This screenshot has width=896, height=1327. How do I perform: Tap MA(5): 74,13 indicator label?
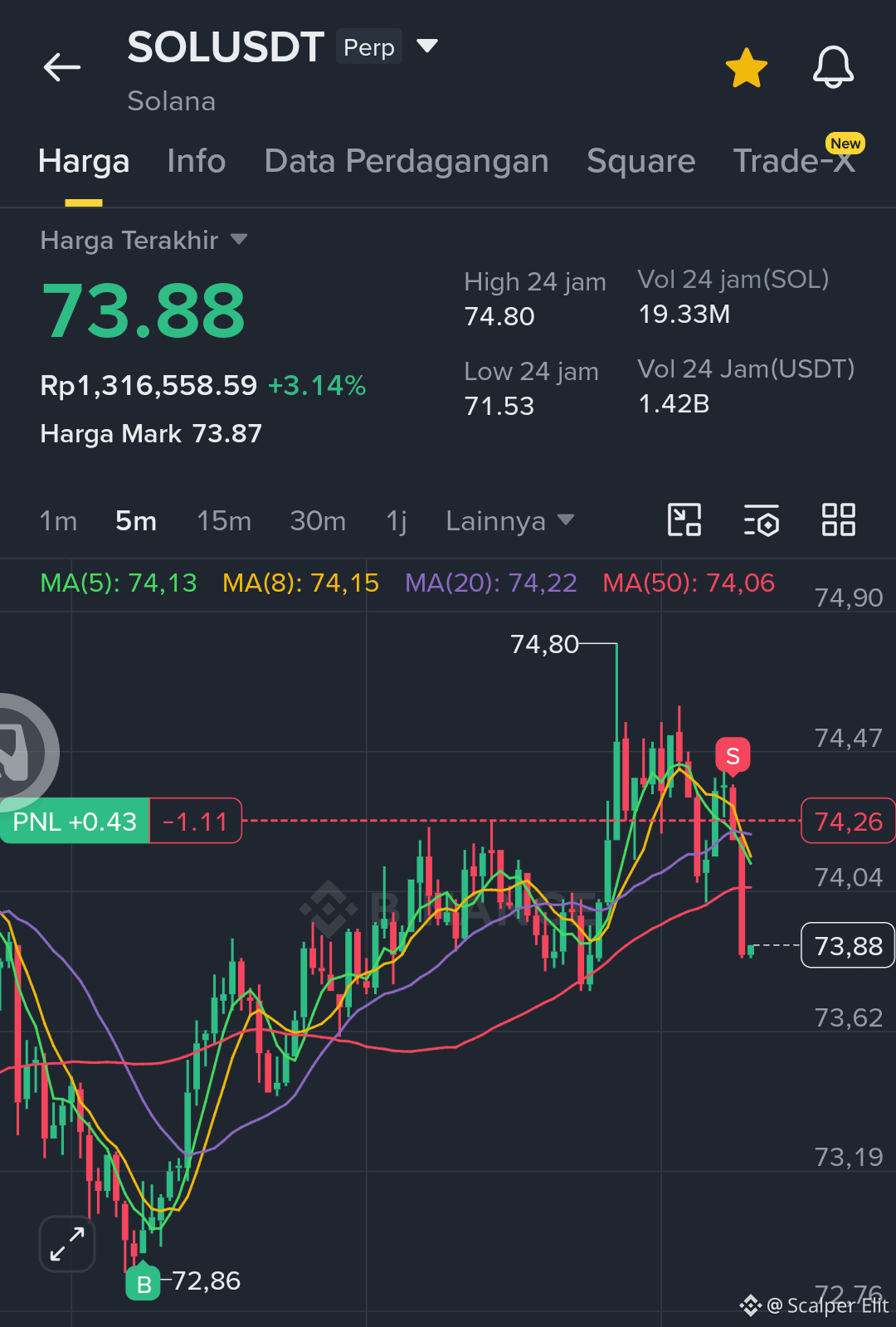coord(119,583)
